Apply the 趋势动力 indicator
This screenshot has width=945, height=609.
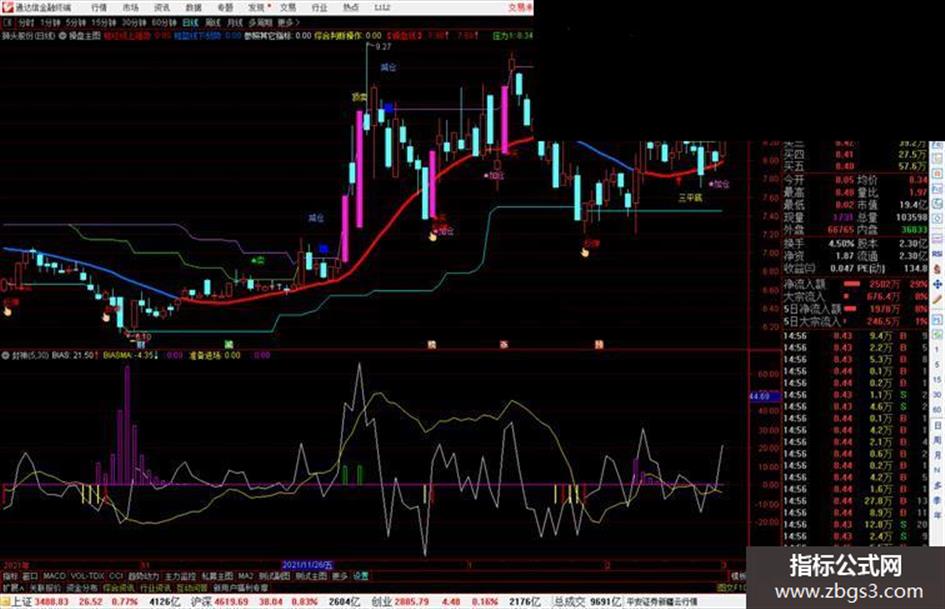tap(144, 576)
